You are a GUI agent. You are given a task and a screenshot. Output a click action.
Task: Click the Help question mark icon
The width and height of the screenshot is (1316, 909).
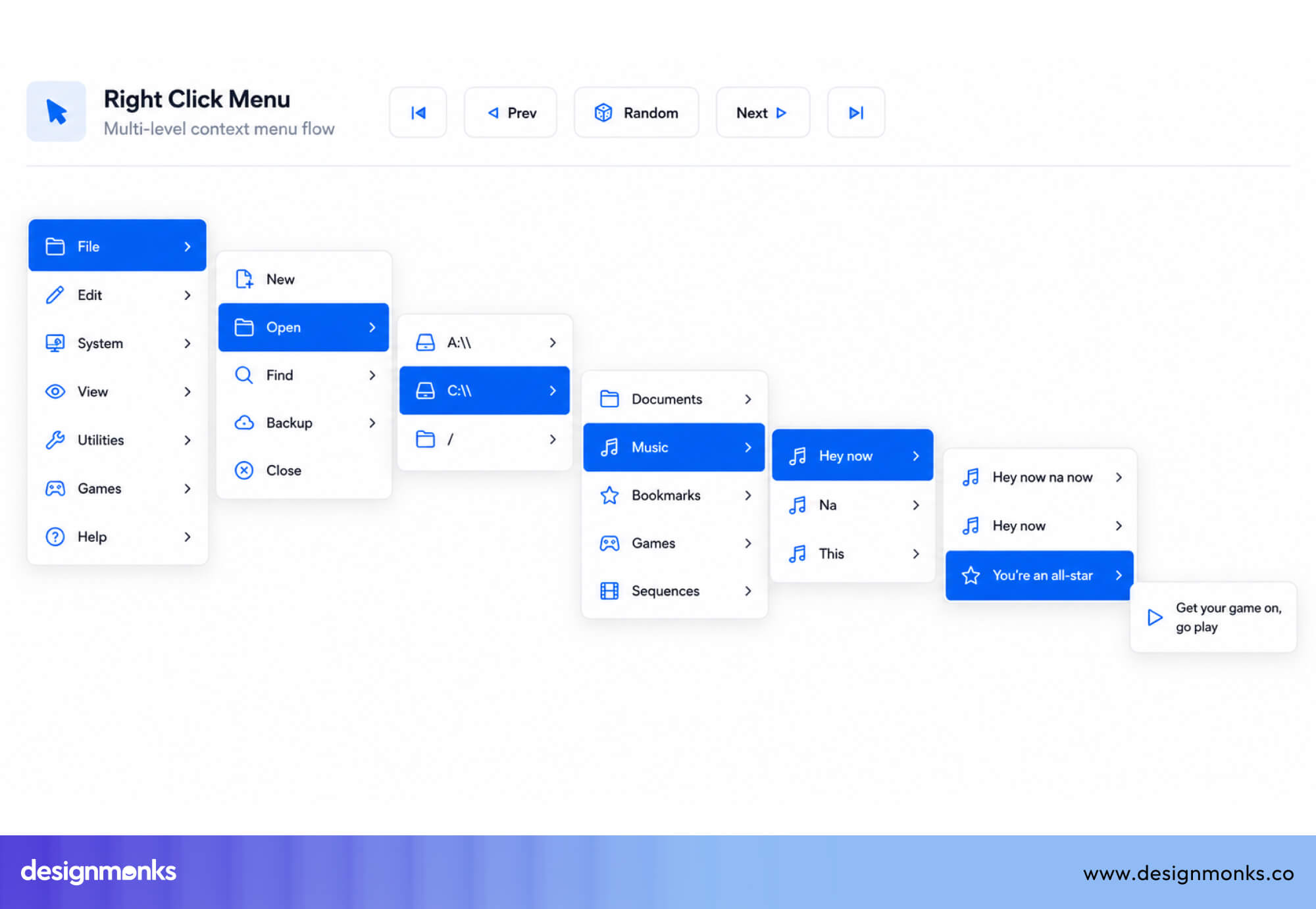click(x=55, y=537)
